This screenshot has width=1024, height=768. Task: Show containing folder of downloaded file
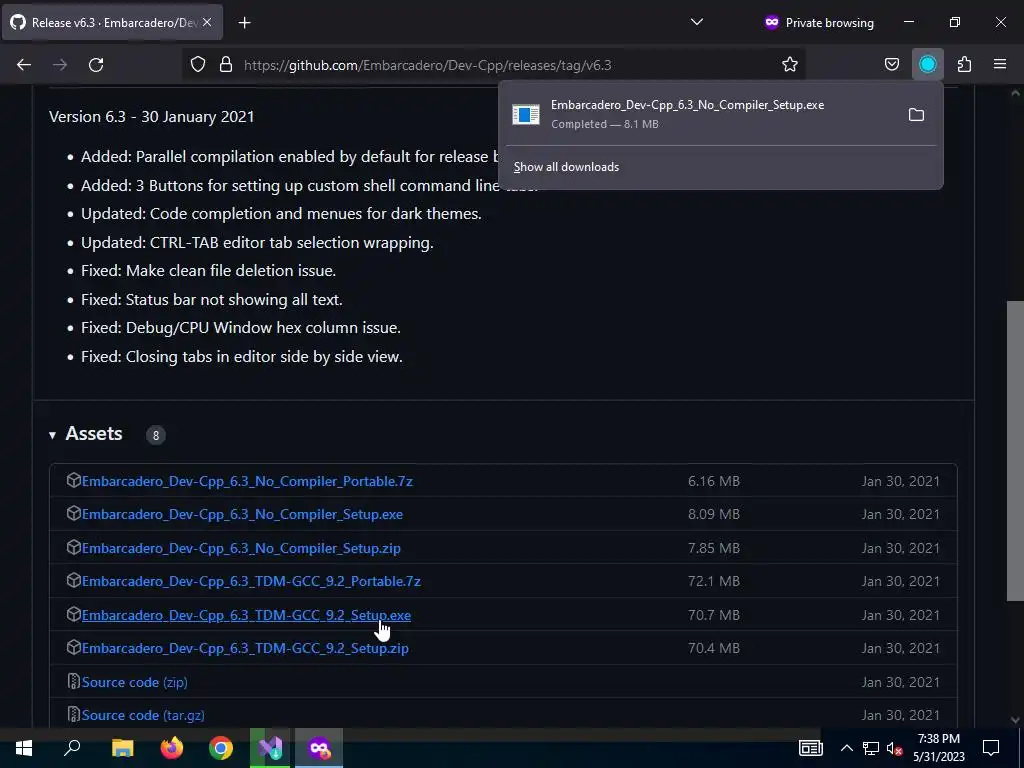point(916,115)
